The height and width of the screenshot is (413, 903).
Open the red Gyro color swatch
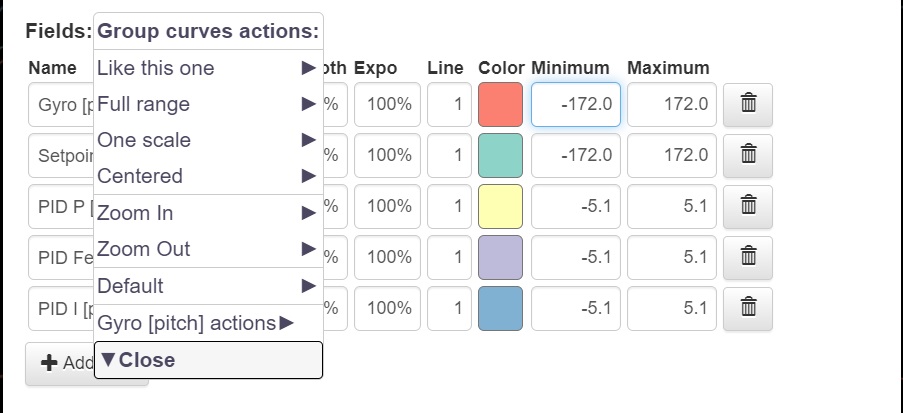click(500, 104)
